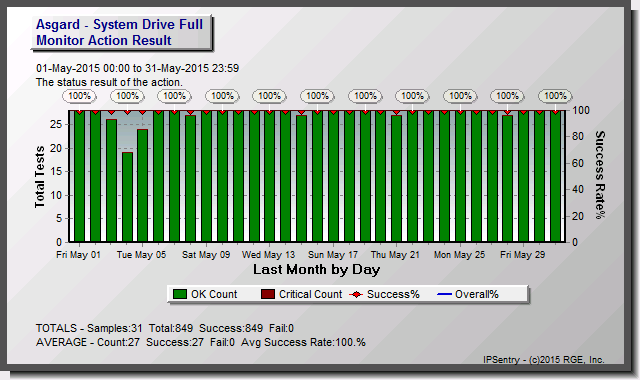Click the Last Month by Day axis title

(316, 269)
